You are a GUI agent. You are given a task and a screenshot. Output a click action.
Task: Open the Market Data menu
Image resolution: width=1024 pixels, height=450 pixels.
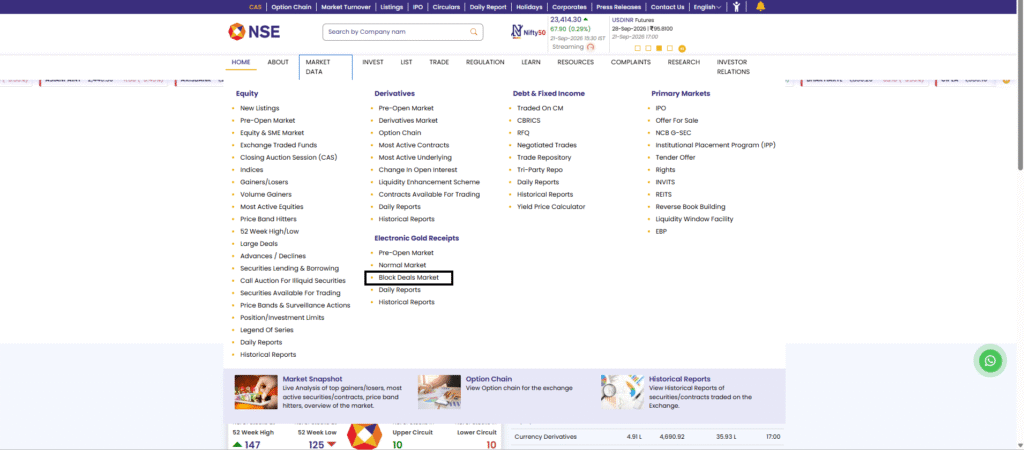coord(326,67)
